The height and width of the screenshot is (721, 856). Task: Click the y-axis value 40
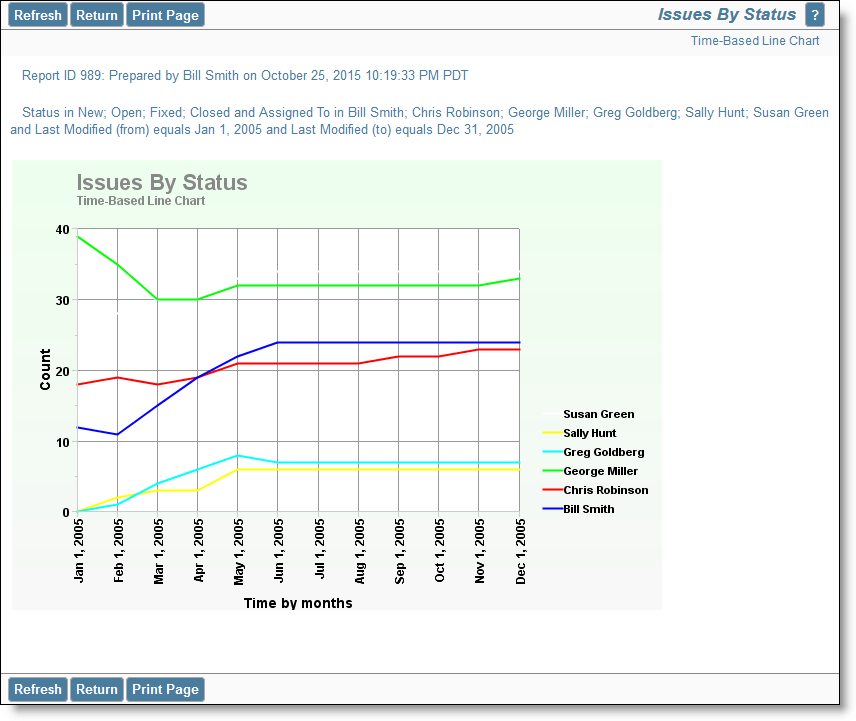click(62, 230)
